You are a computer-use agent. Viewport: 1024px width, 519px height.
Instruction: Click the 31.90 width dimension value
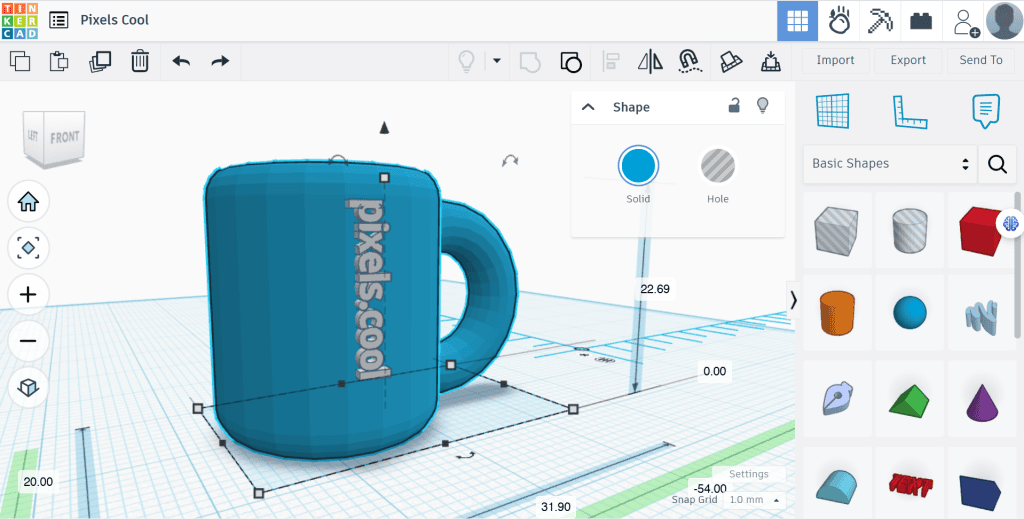(556, 507)
